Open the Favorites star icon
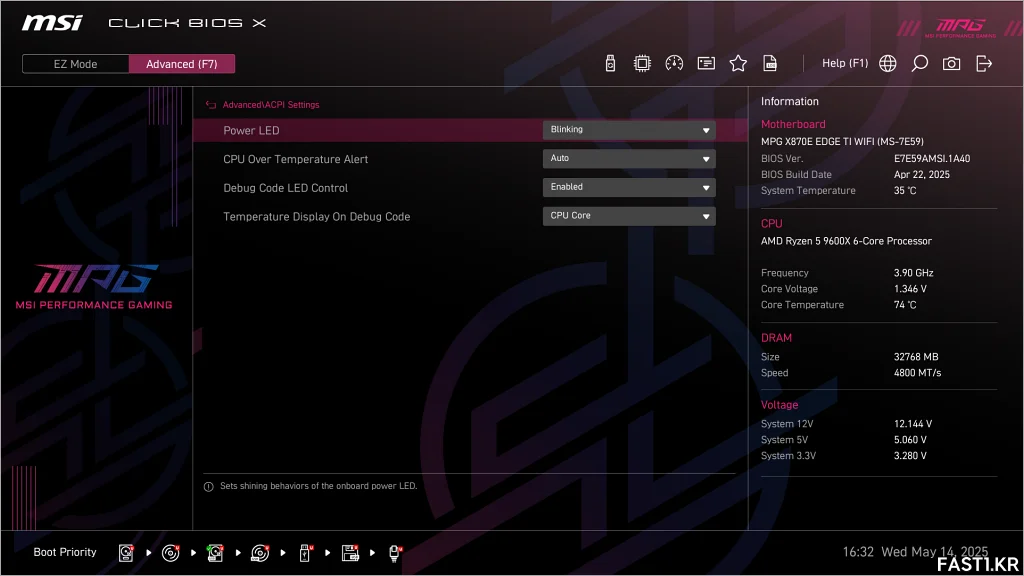The width and height of the screenshot is (1024, 576). tap(738, 63)
